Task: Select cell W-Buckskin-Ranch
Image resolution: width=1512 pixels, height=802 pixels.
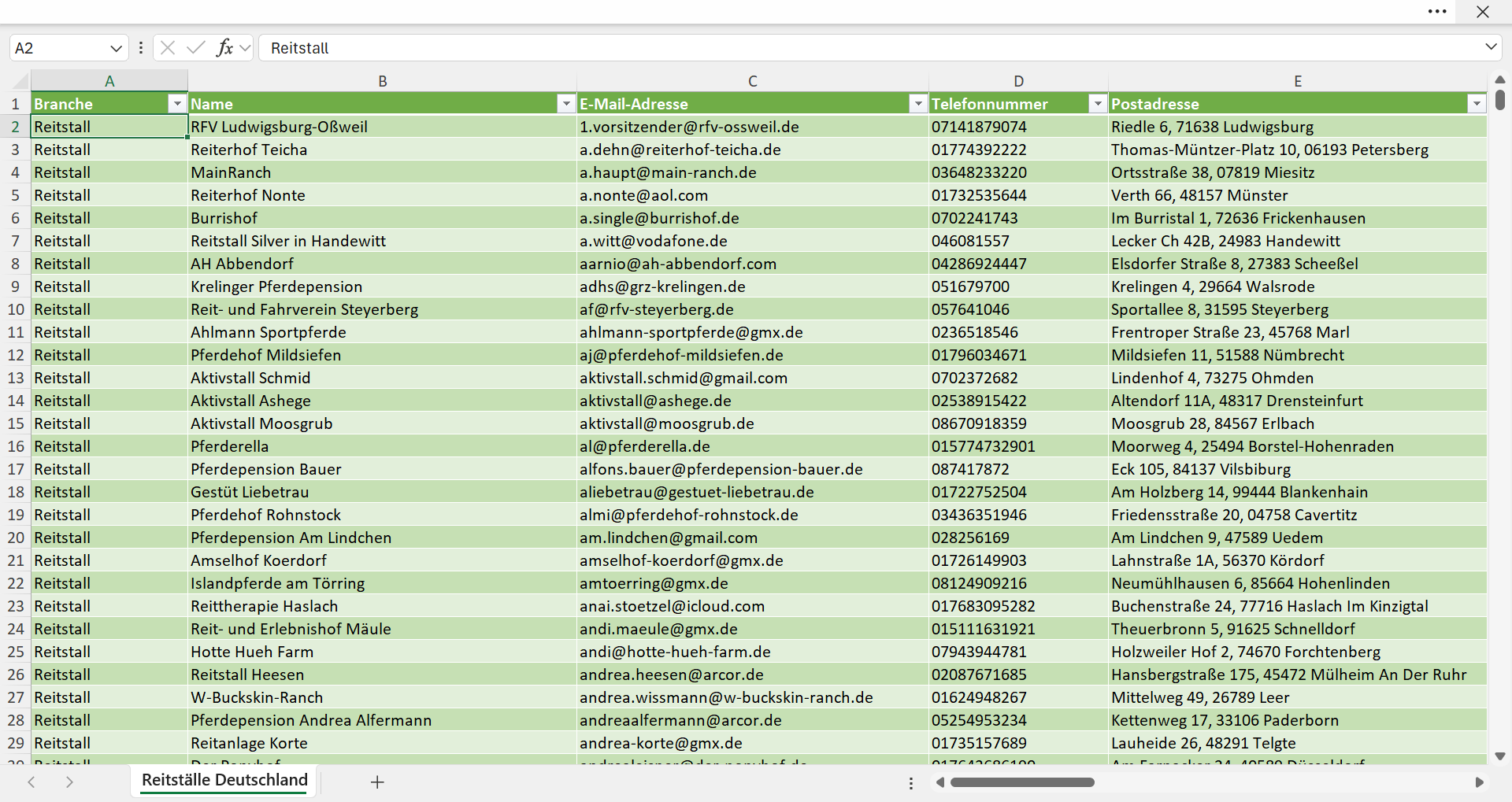Action: coord(383,697)
